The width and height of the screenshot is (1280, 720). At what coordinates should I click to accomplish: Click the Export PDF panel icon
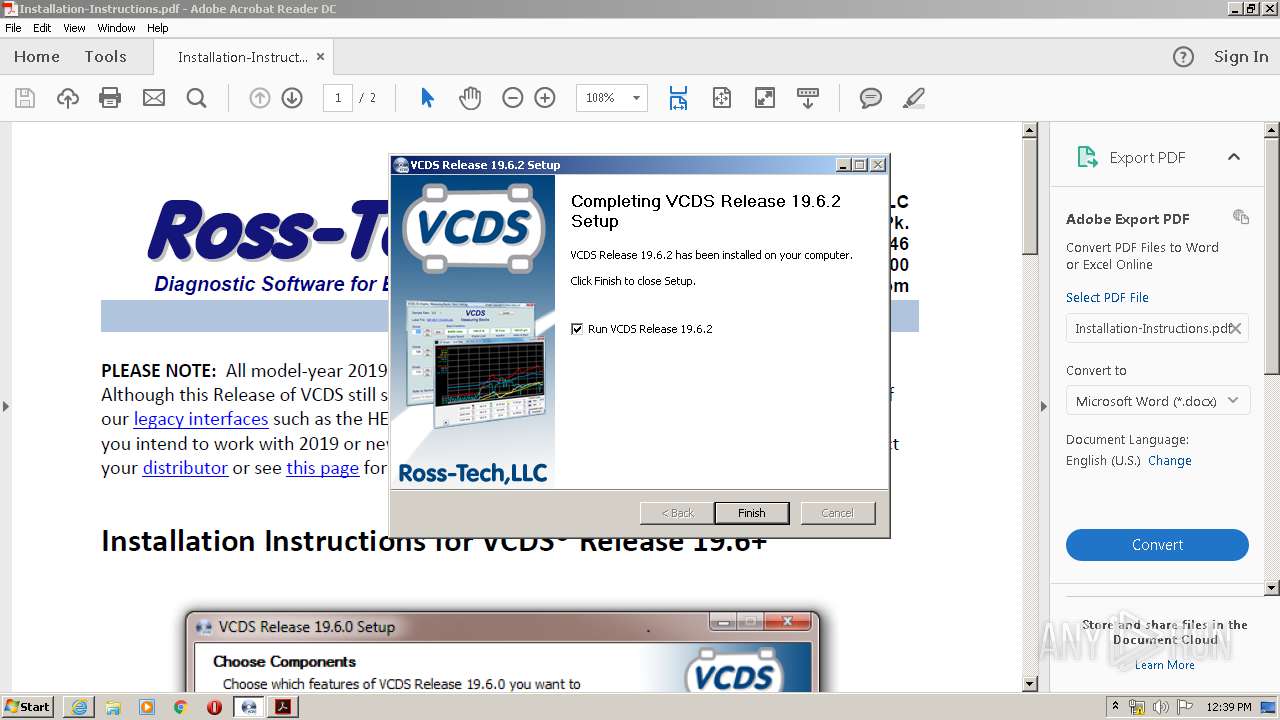pyautogui.click(x=1087, y=157)
